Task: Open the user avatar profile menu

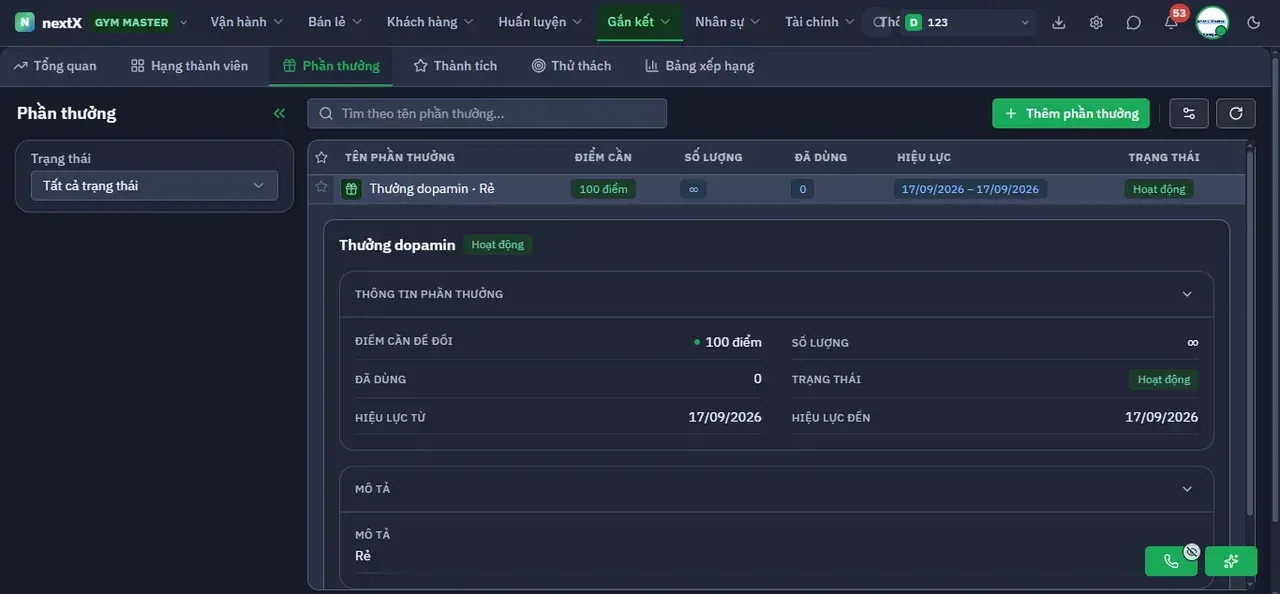Action: pos(1212,22)
